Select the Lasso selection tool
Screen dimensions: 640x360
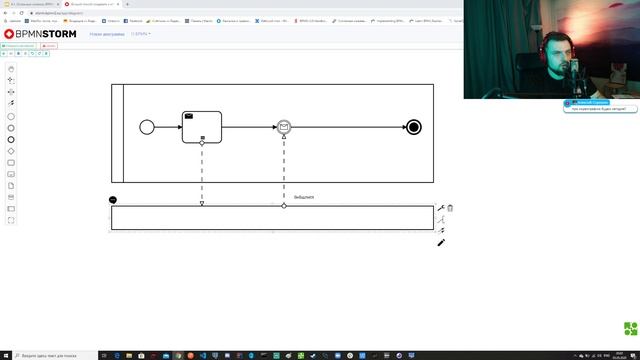pos(11,80)
